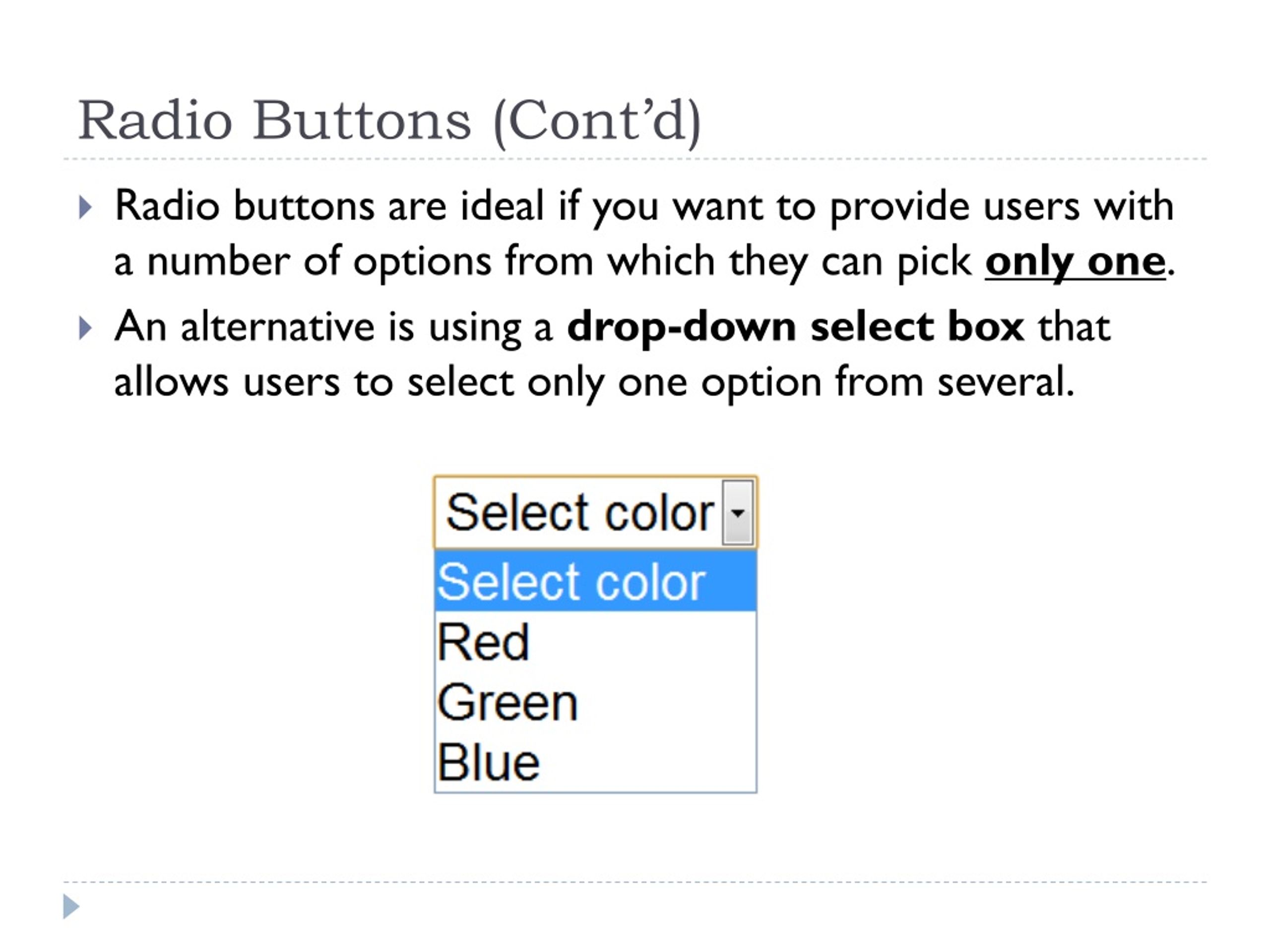Click the bold 'drop-down select box' phrase
This screenshot has height=952, width=1270.
[796, 327]
